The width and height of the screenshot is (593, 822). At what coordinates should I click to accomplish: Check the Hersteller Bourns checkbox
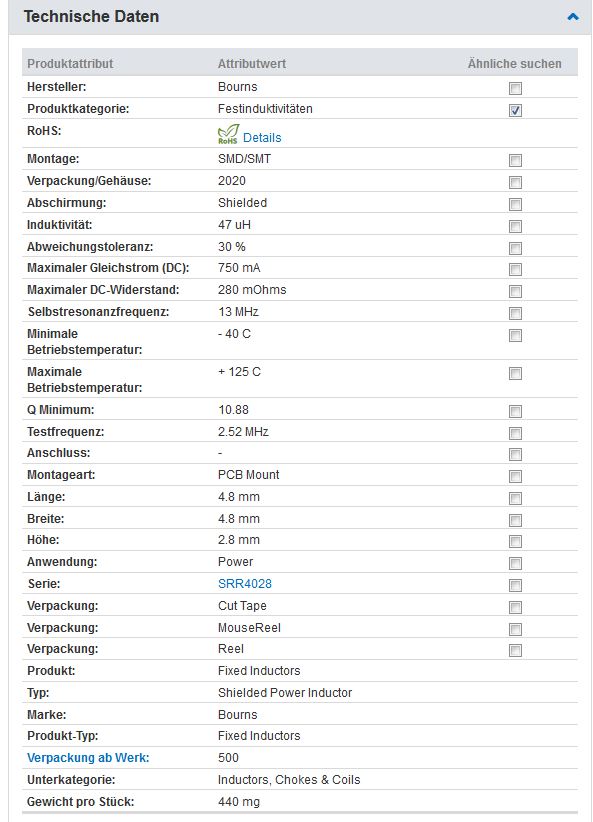click(515, 88)
